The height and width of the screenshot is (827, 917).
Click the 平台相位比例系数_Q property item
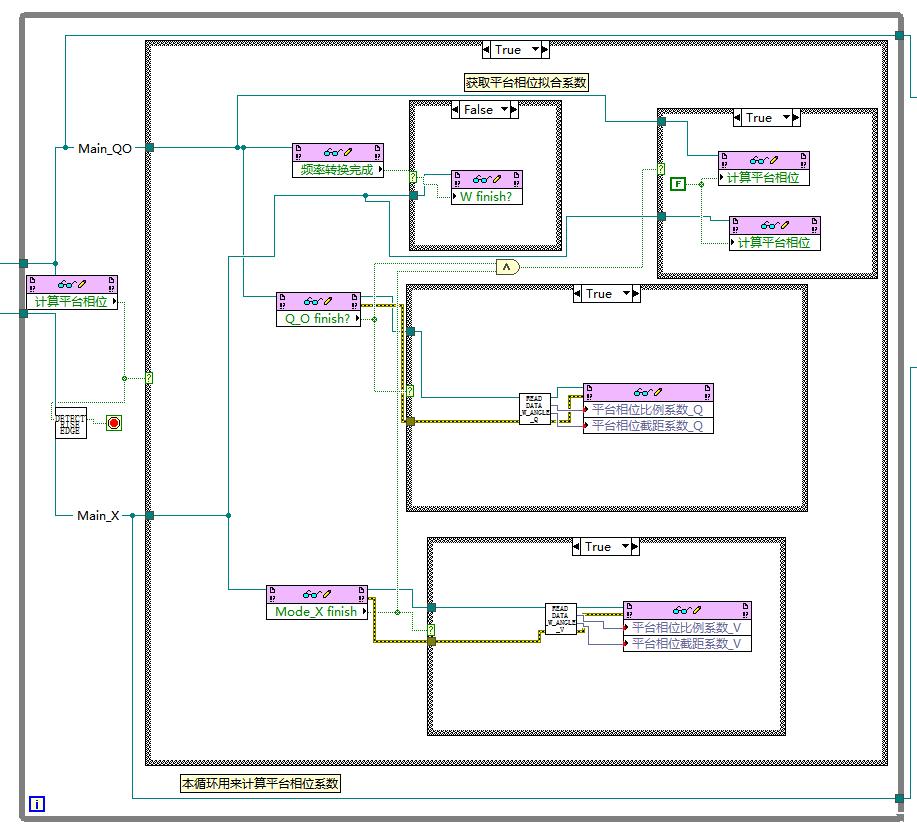tap(647, 408)
